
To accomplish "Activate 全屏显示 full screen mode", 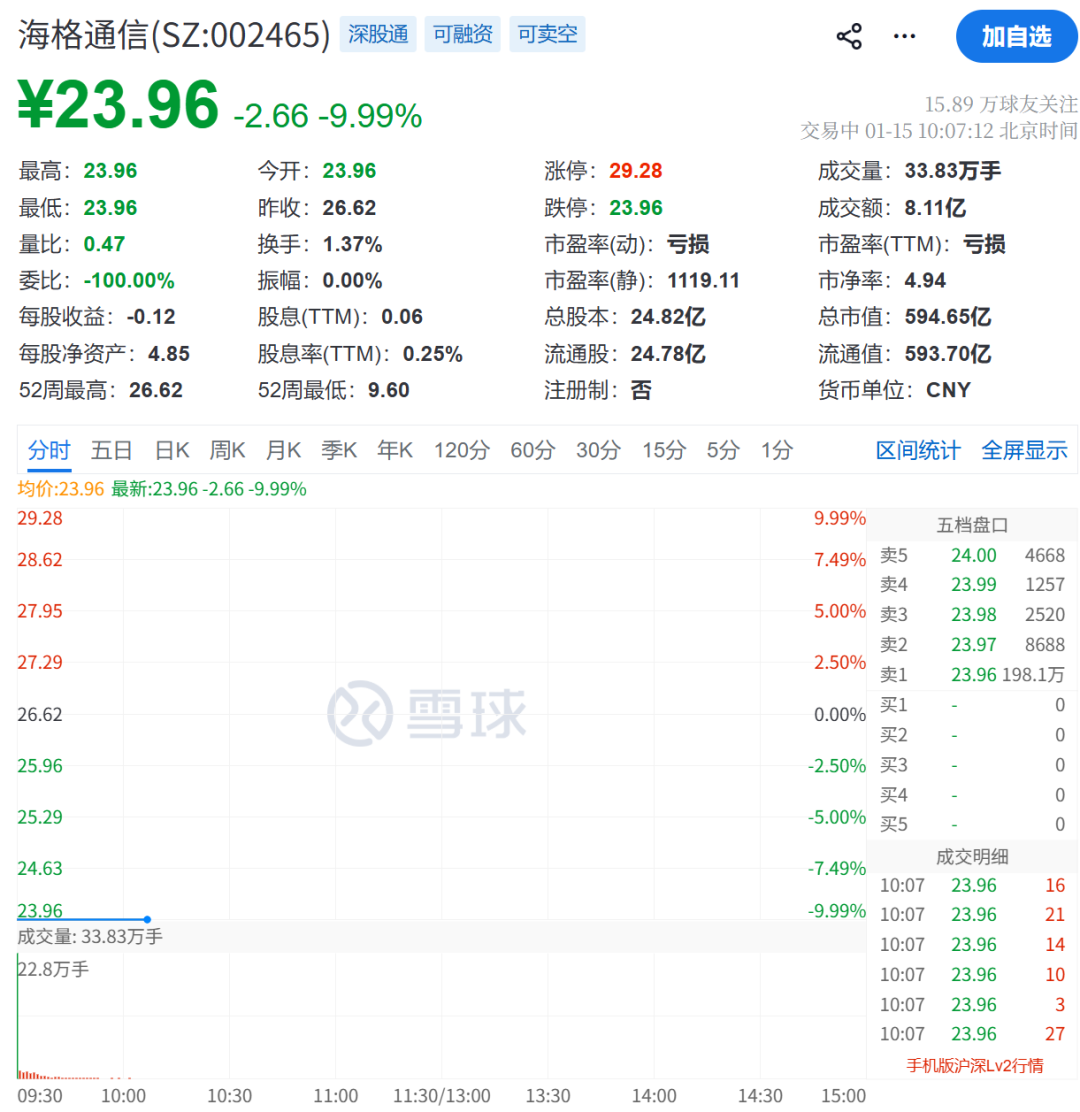I will pyautogui.click(x=1025, y=450).
